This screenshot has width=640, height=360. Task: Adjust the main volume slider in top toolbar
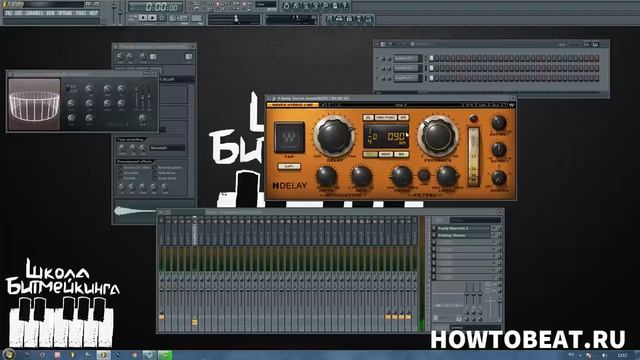click(x=114, y=12)
